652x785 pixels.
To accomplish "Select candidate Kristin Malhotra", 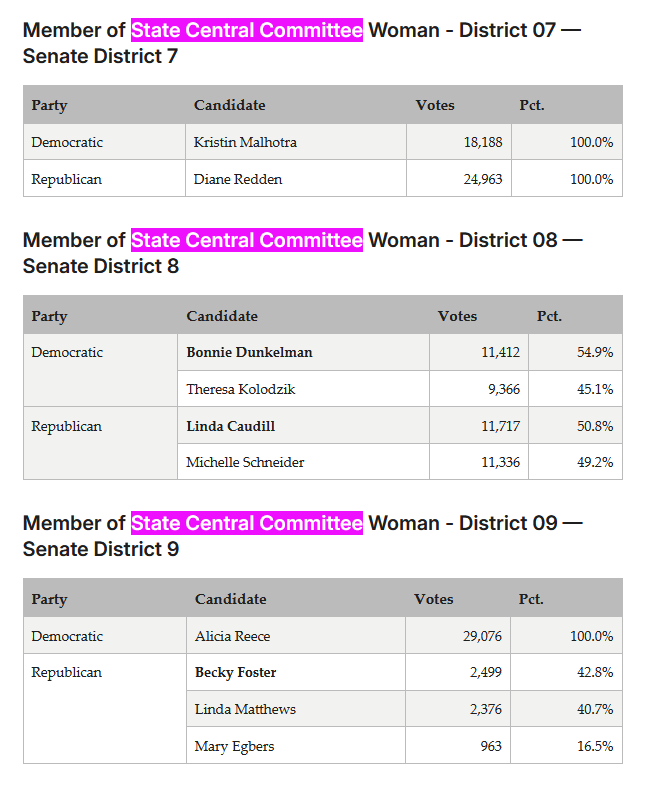I will [245, 142].
